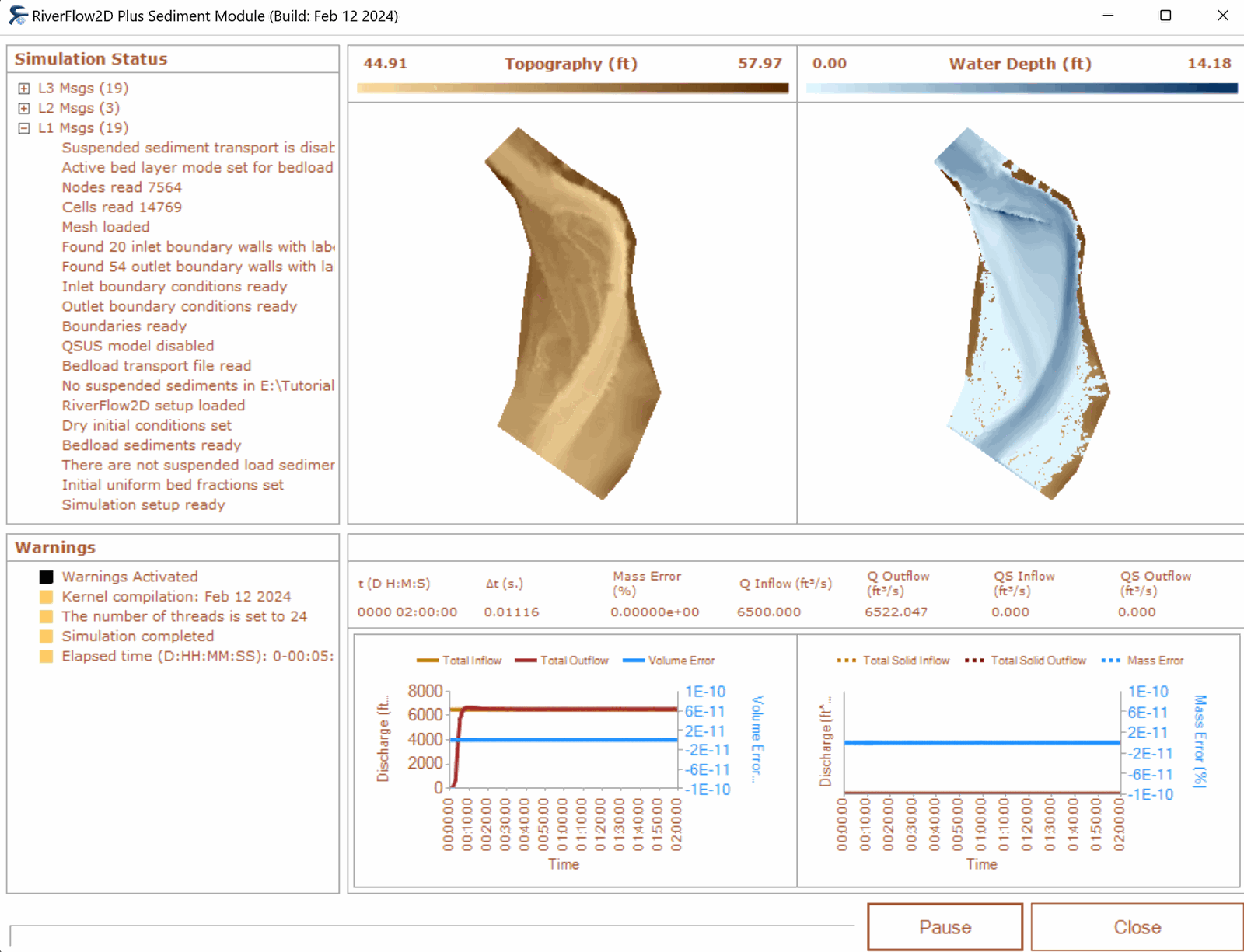Click the Total Inflow legend marker

(x=428, y=661)
